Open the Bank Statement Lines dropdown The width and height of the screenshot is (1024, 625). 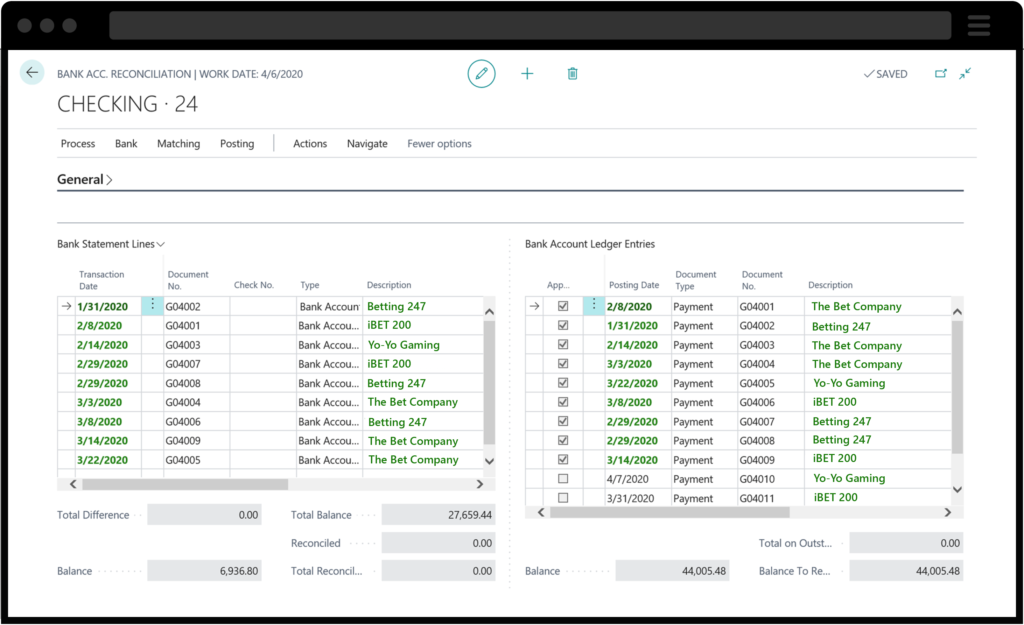point(110,244)
